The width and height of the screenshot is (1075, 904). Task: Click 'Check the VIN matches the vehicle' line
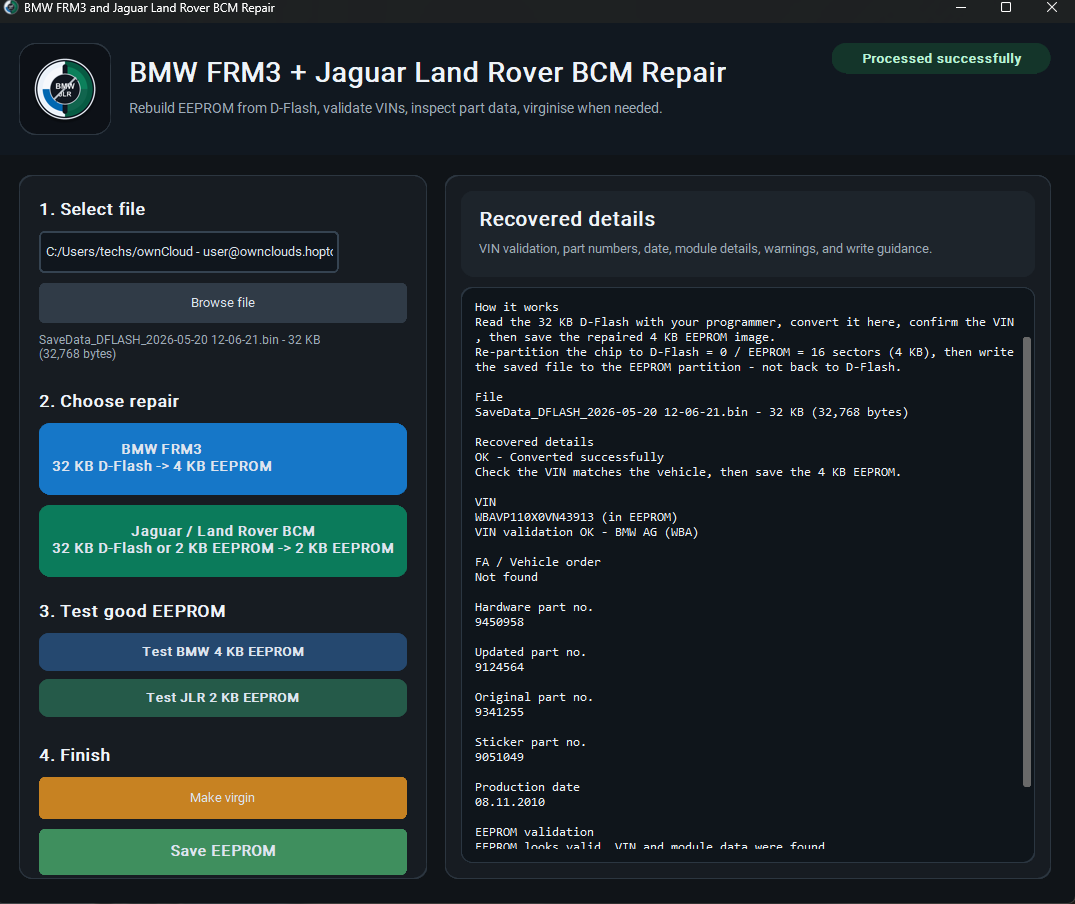coord(688,472)
